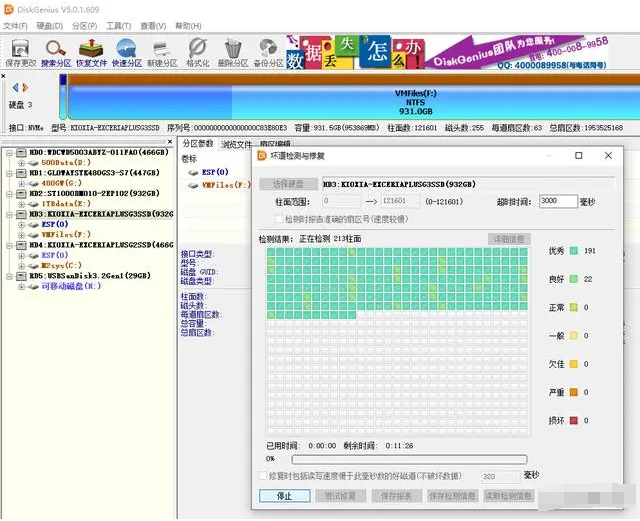The width and height of the screenshot is (640, 521).
Task: Go to previous disk with left arrow
Action: coord(16,87)
